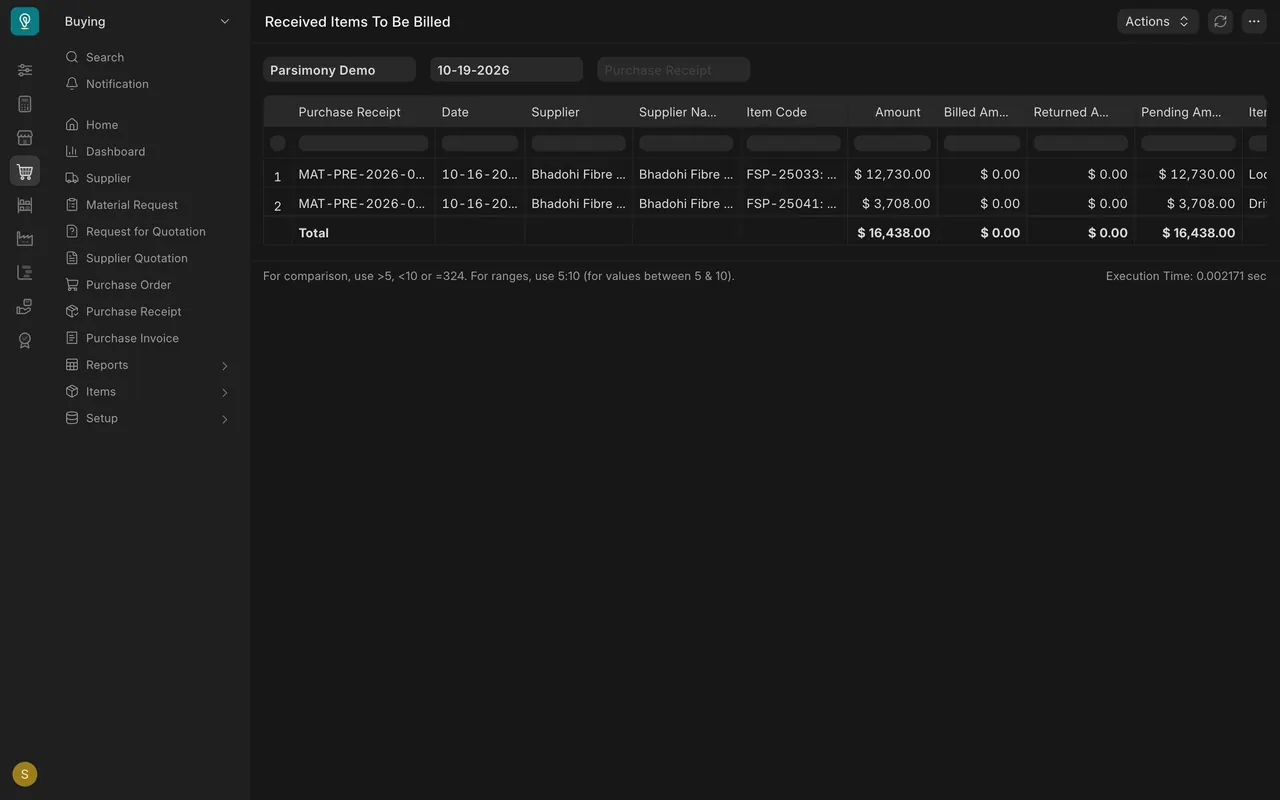
Task: Open Search in the sidebar
Action: point(147,57)
